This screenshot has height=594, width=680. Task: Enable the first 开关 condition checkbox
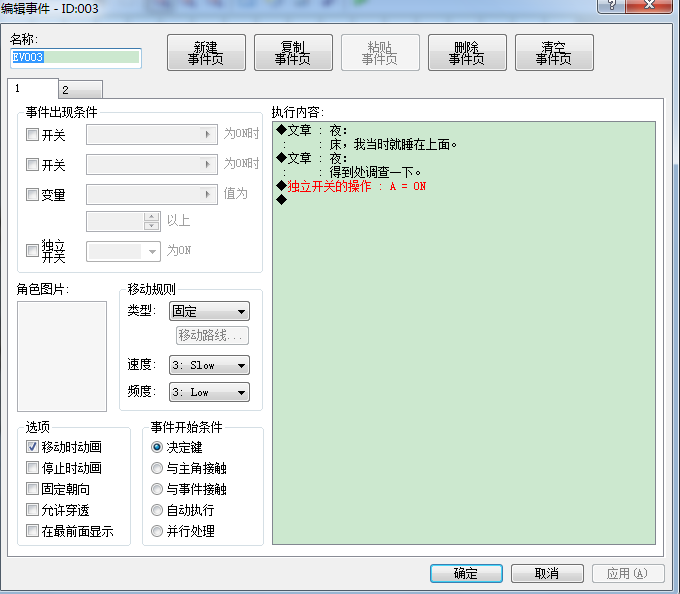tap(33, 134)
